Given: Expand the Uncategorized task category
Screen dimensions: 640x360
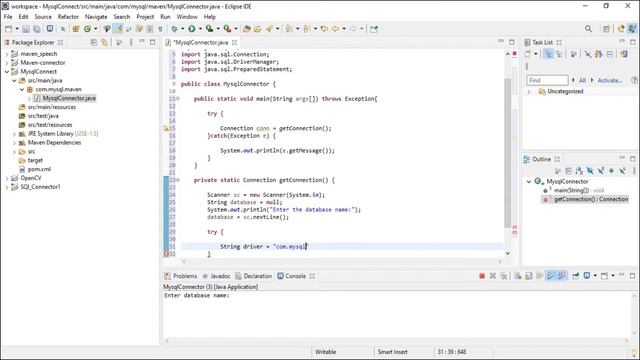Looking at the screenshot, I should [529, 92].
